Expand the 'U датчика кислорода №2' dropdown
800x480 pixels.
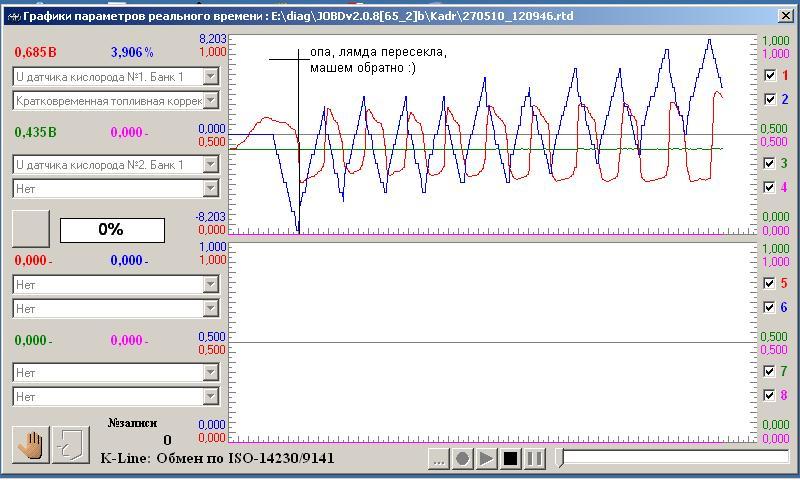(210, 164)
